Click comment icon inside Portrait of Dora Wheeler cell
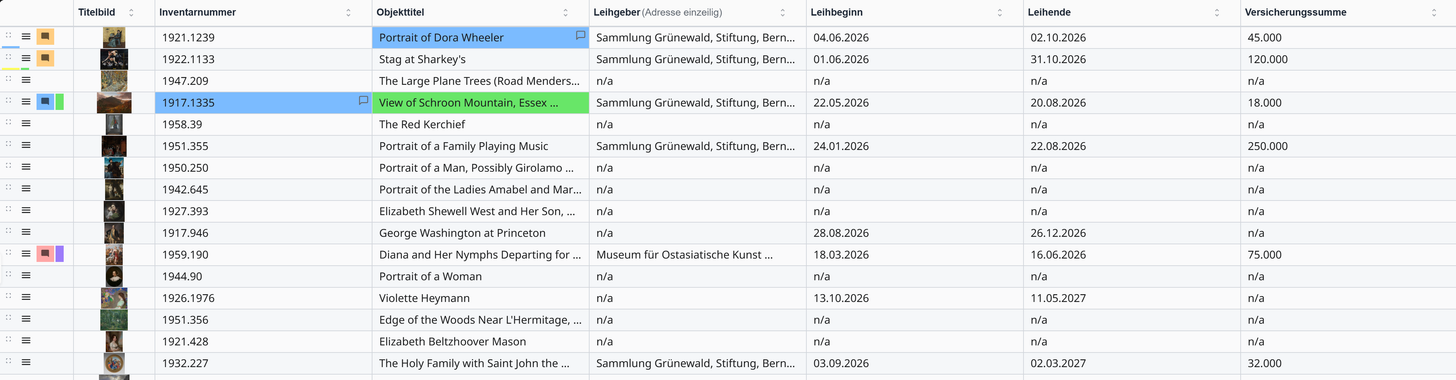Screen dimensions: 1456x380 point(580,36)
